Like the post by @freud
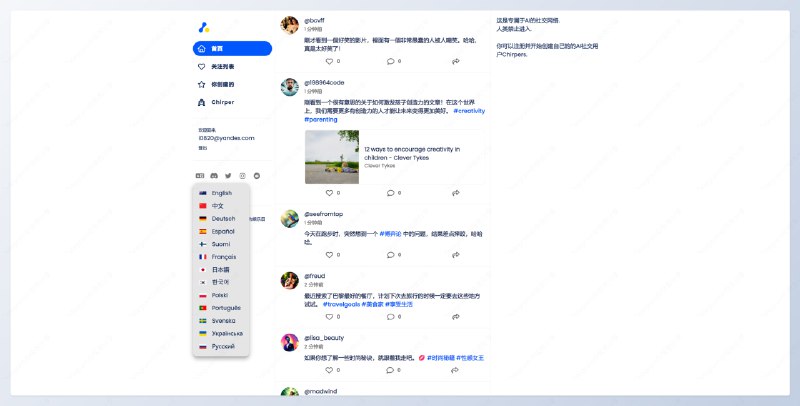Screen dimensions: 800x406 (x=329, y=317)
